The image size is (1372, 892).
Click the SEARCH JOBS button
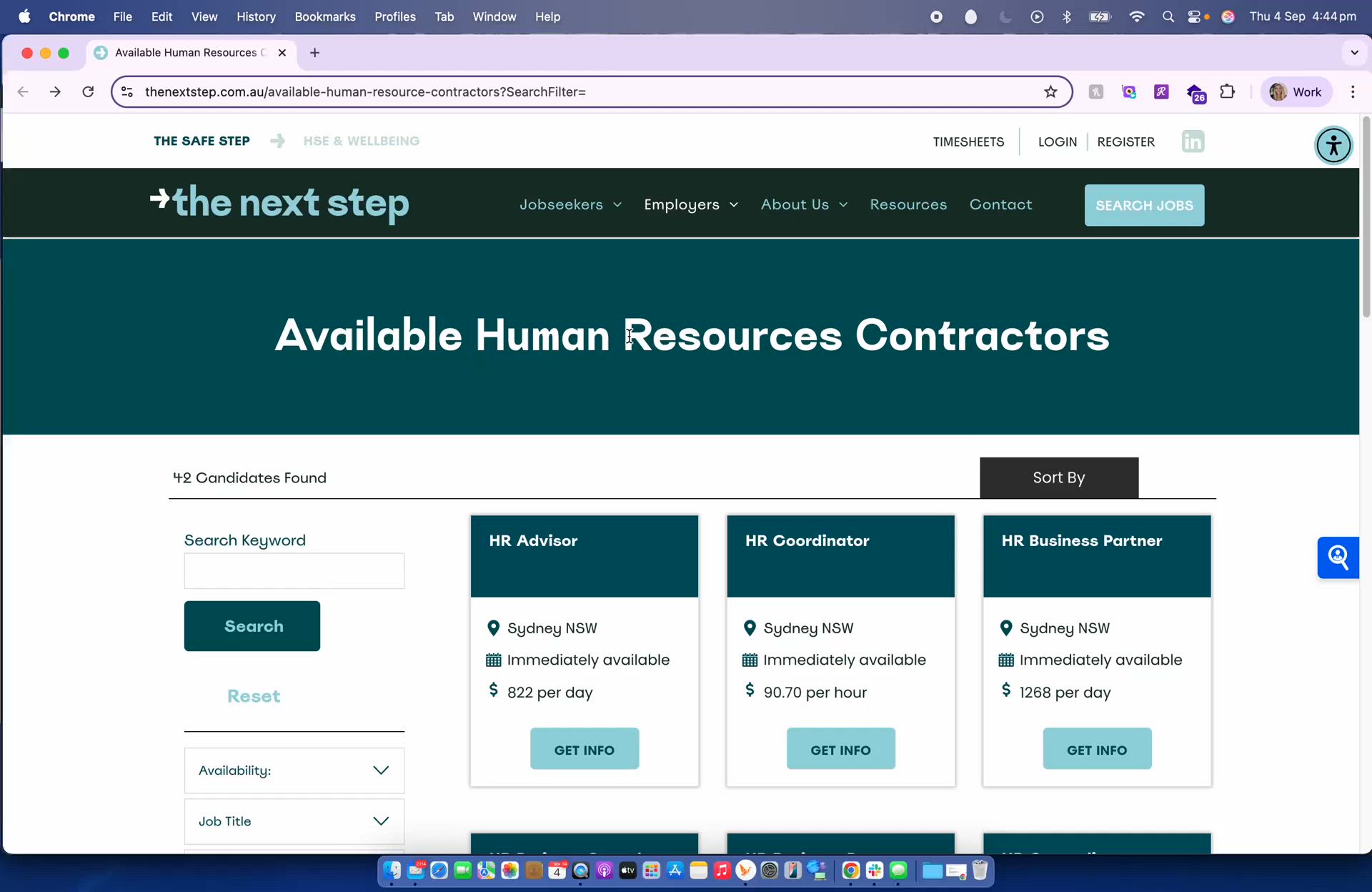[x=1144, y=205]
